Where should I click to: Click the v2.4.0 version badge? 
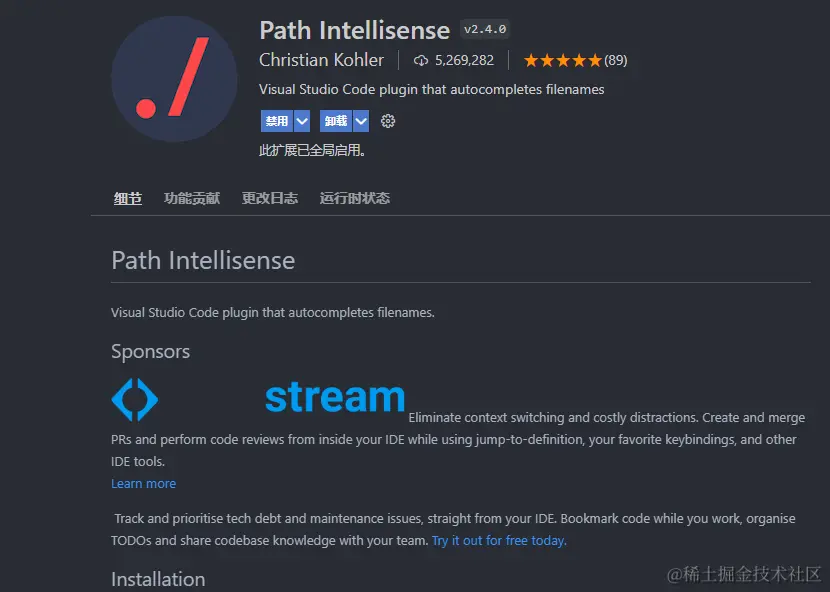[485, 30]
